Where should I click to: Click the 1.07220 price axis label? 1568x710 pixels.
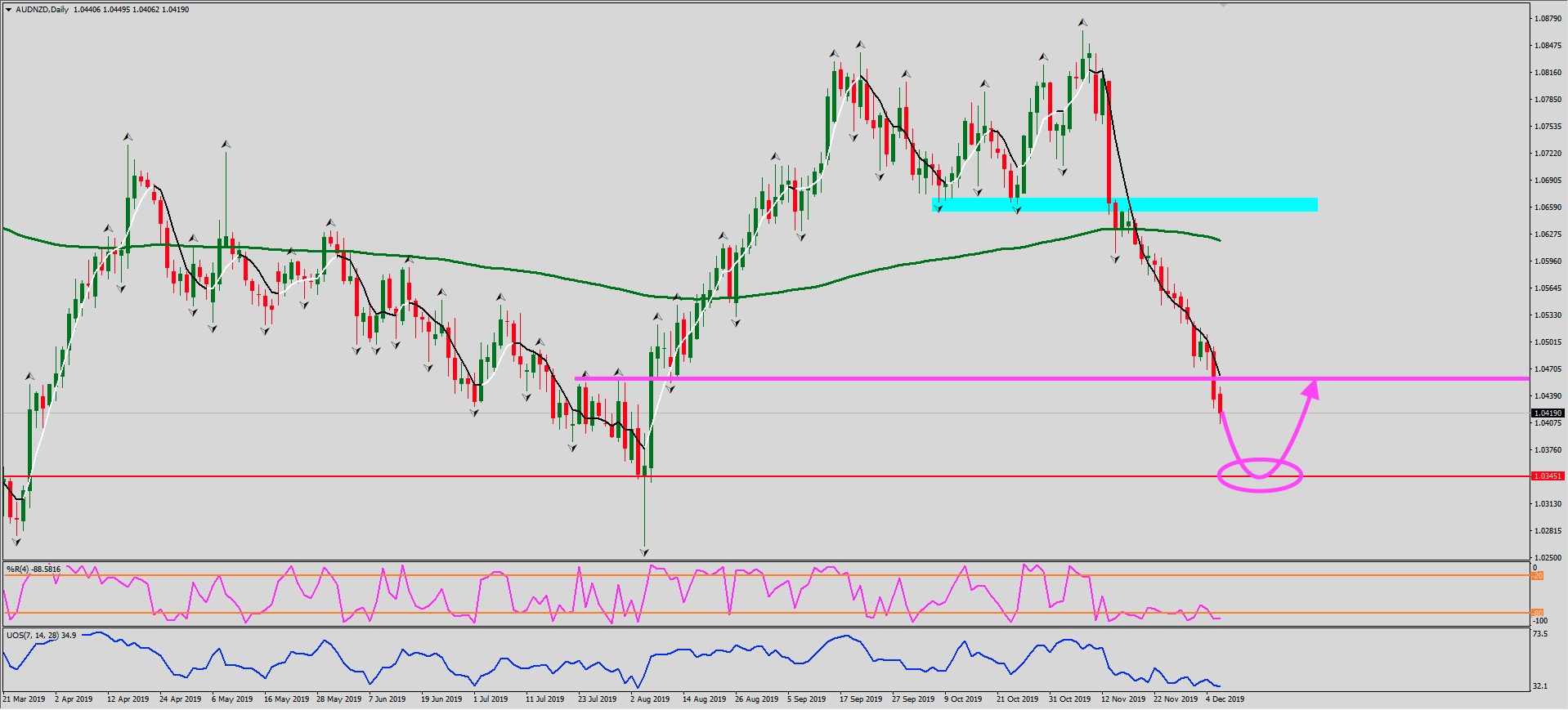[1548, 153]
